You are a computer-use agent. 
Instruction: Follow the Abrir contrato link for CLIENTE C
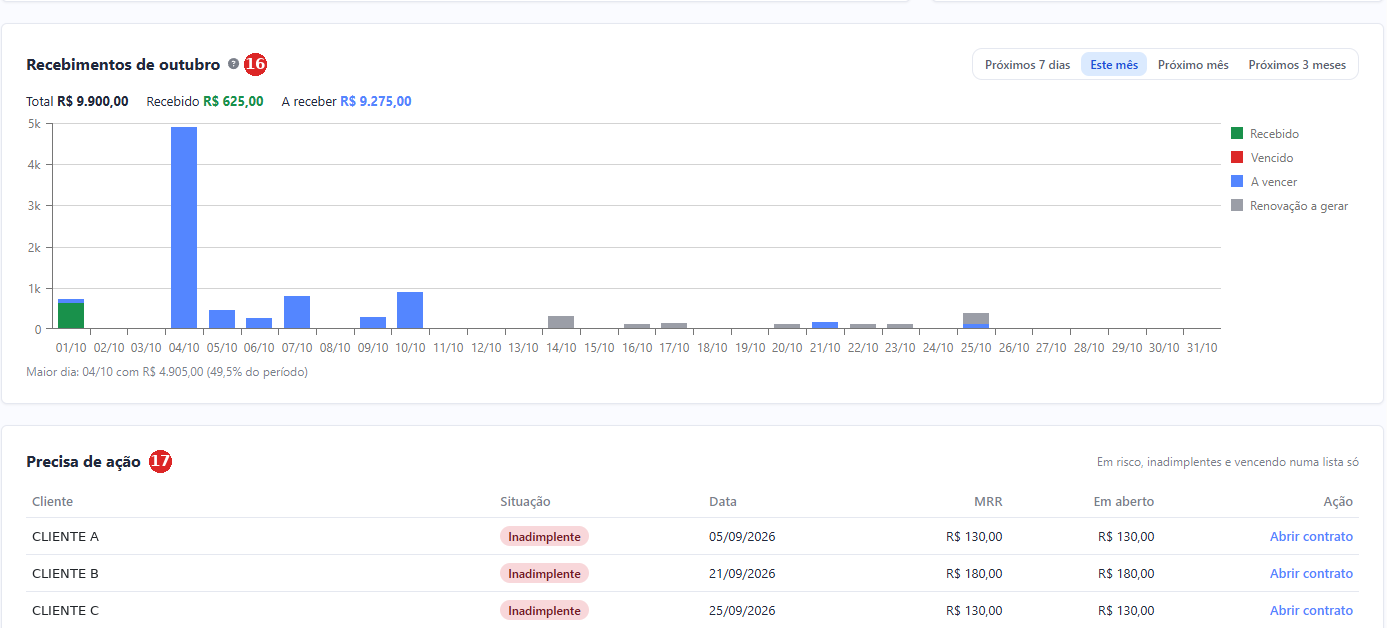(1311, 611)
